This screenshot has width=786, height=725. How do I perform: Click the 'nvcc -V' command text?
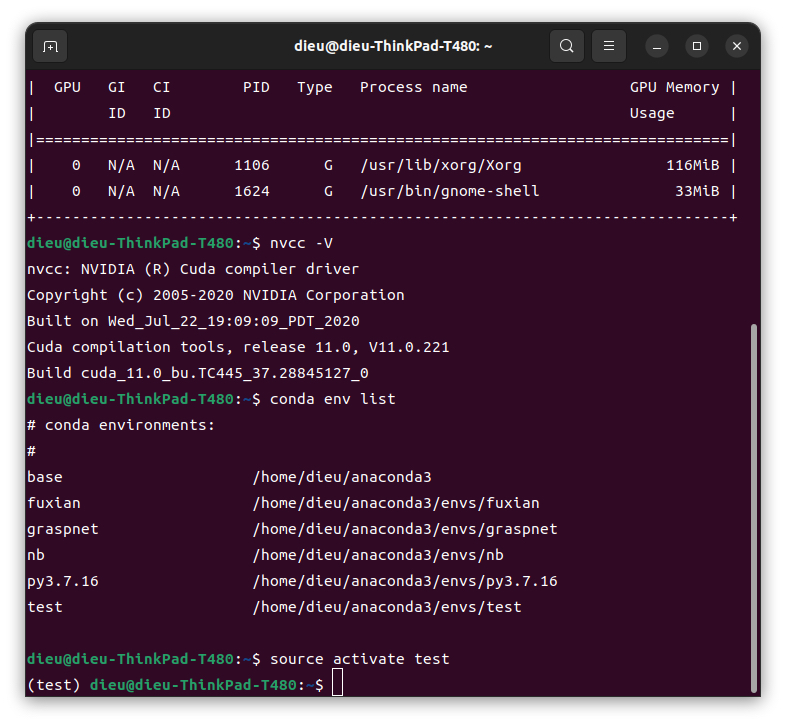coord(301,243)
